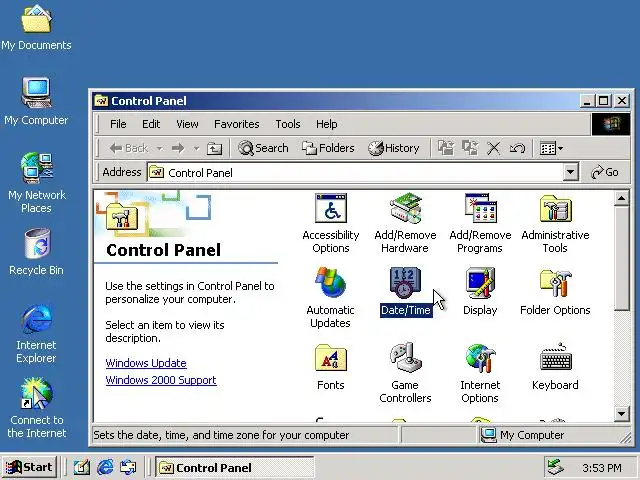
Task: Click the network tray icon
Action: 556,467
